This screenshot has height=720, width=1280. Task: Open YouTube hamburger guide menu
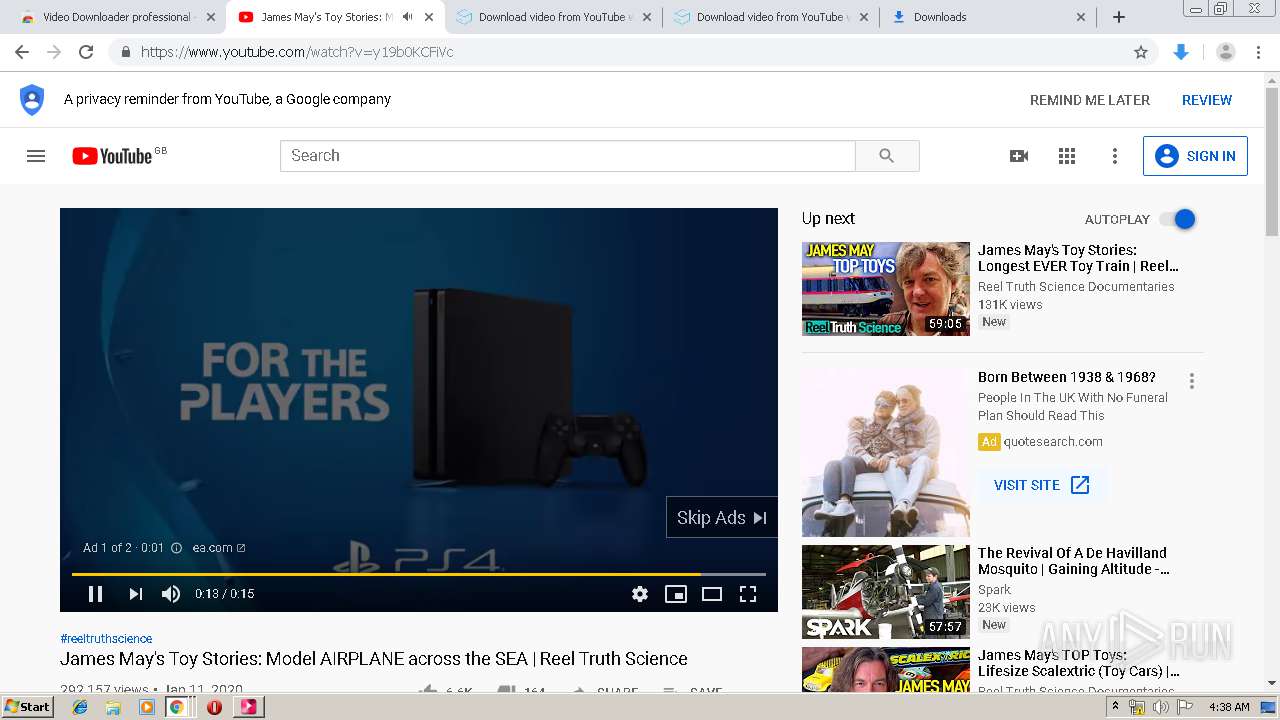click(x=36, y=156)
